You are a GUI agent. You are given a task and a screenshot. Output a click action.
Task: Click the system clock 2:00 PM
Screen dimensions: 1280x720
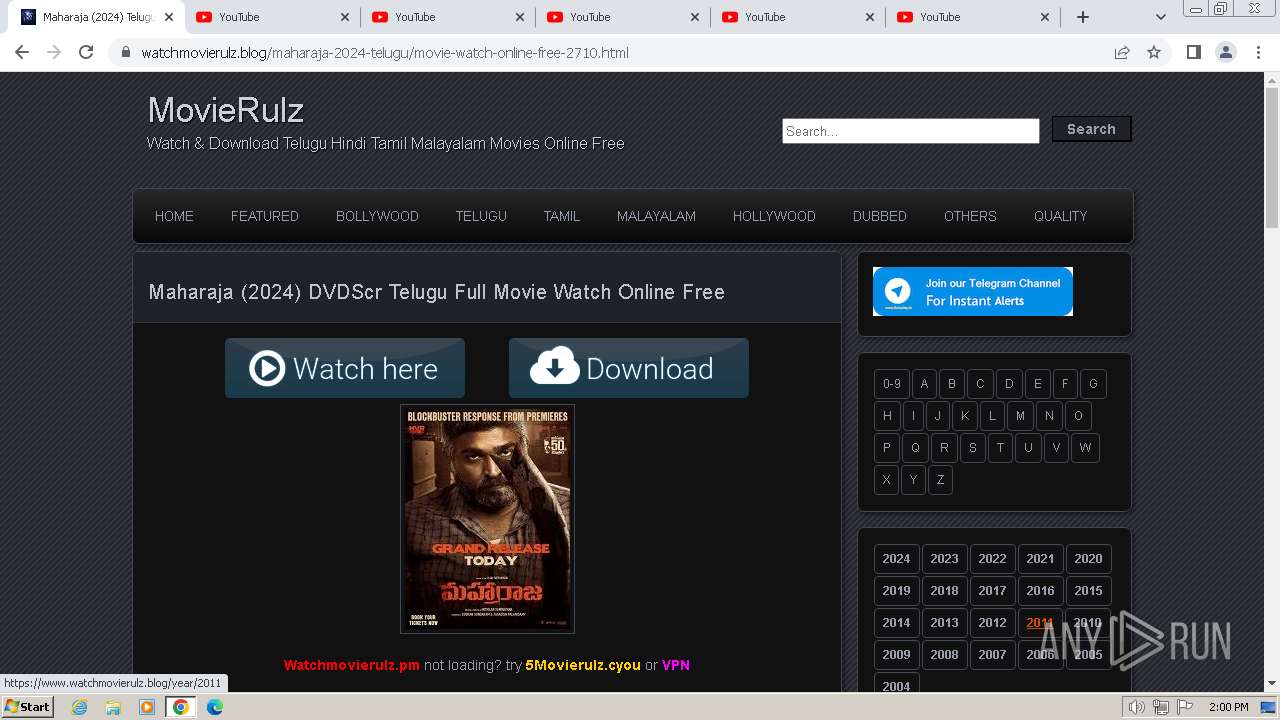(1228, 707)
